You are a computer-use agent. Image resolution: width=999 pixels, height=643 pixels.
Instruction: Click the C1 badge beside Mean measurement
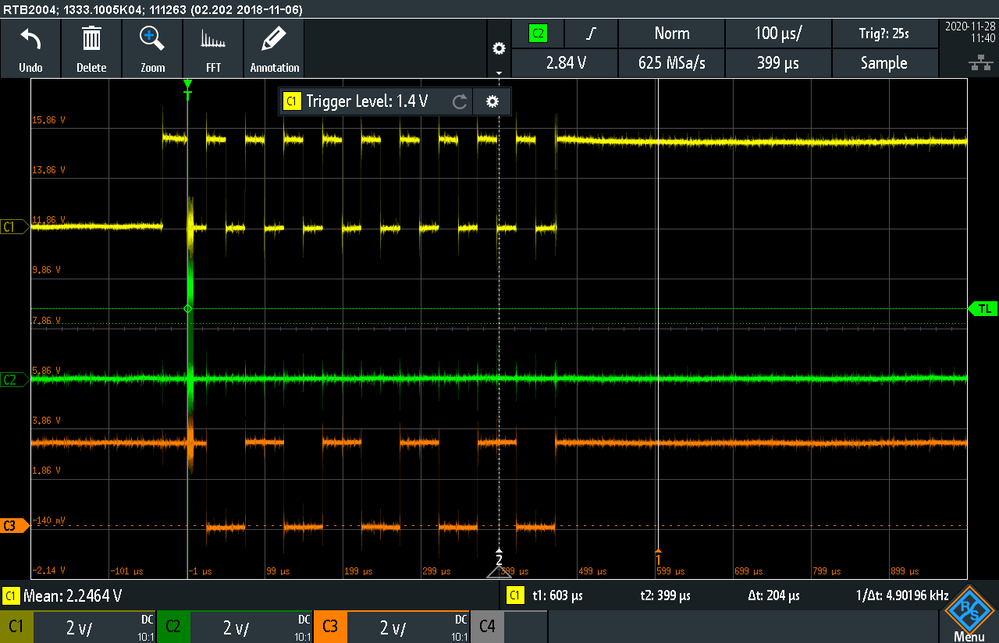tap(10, 596)
